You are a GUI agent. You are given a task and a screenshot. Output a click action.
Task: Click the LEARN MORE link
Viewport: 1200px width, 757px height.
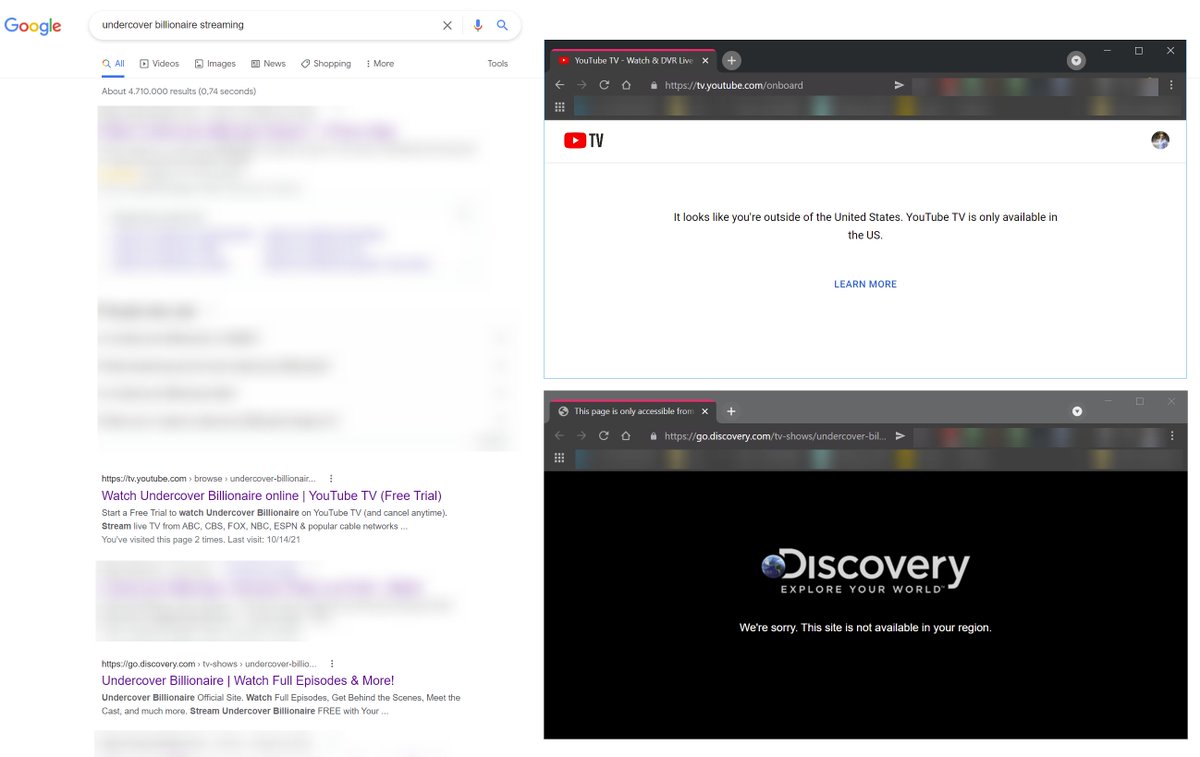click(865, 284)
